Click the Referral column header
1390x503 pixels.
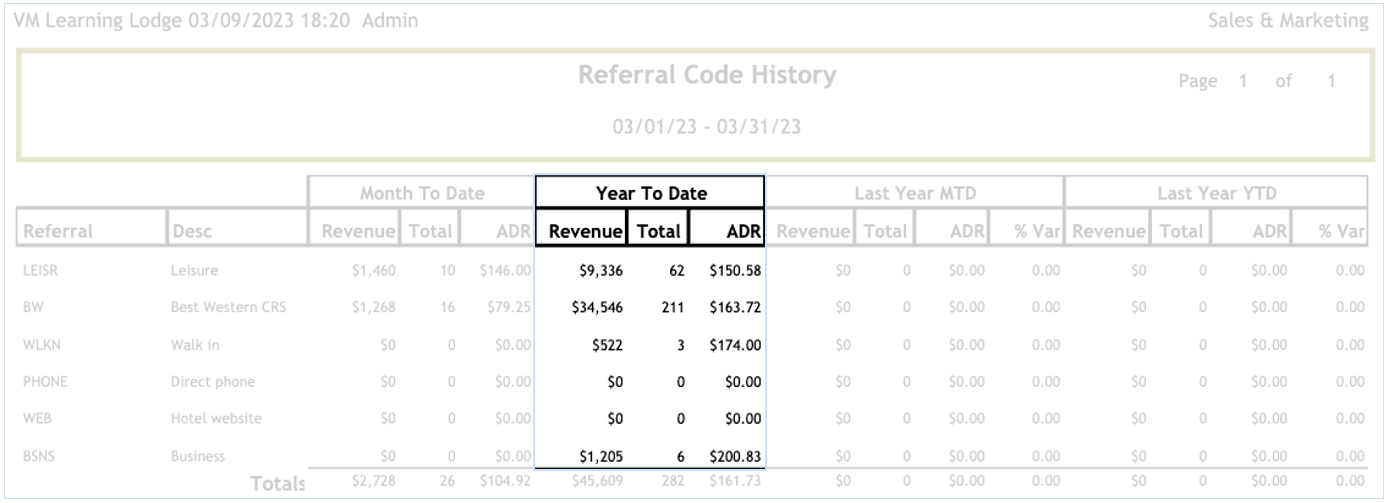[58, 232]
